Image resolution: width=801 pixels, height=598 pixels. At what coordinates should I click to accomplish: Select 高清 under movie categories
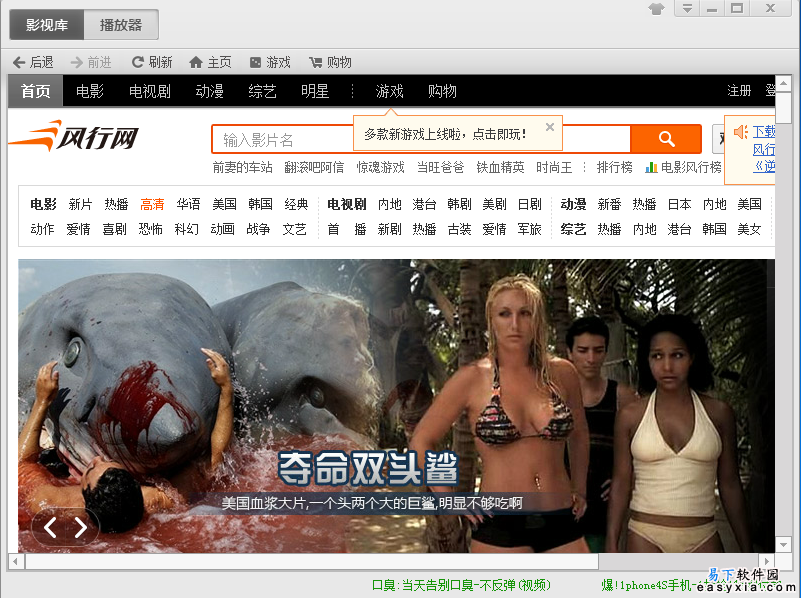tap(152, 204)
